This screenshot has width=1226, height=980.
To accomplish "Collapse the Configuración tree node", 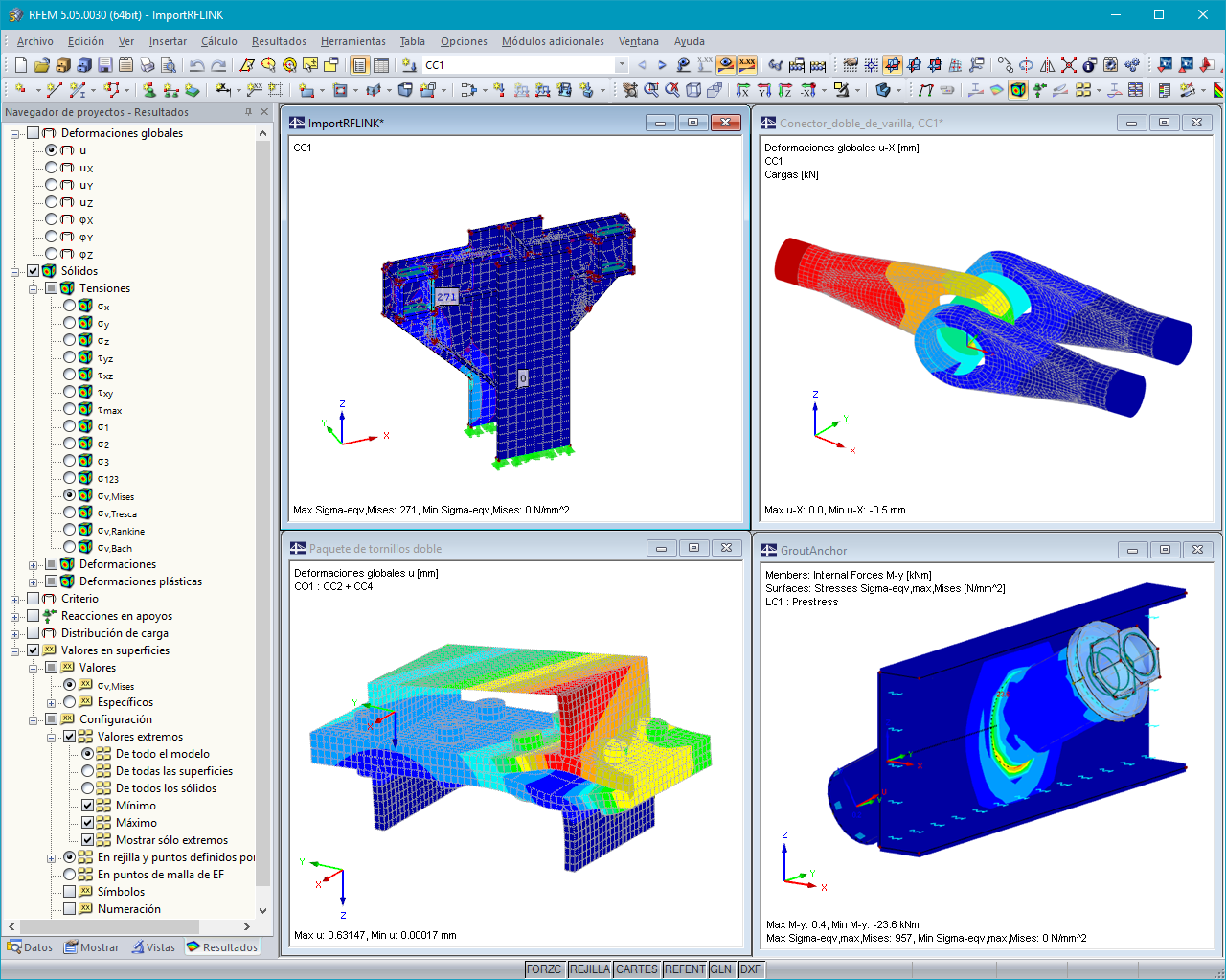I will tap(34, 719).
